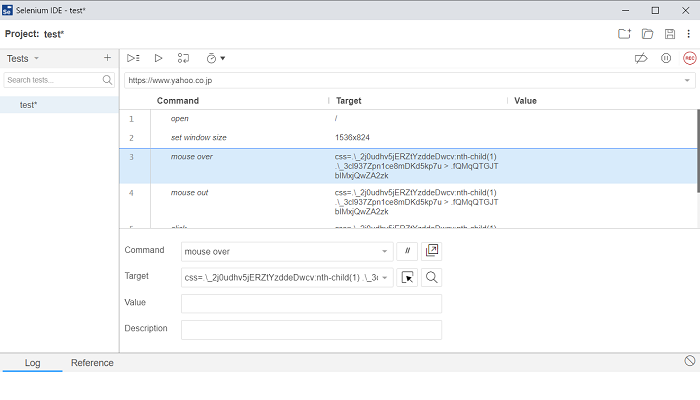Save the project icon
This screenshot has width=700, height=400.
coord(670,34)
